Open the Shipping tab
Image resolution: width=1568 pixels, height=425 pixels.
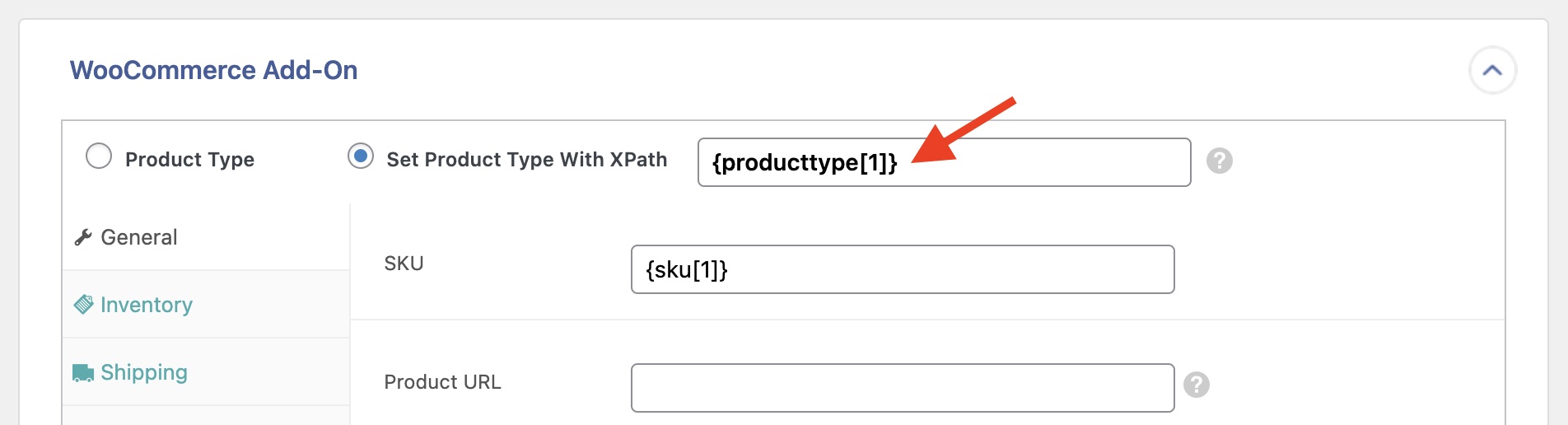144,373
